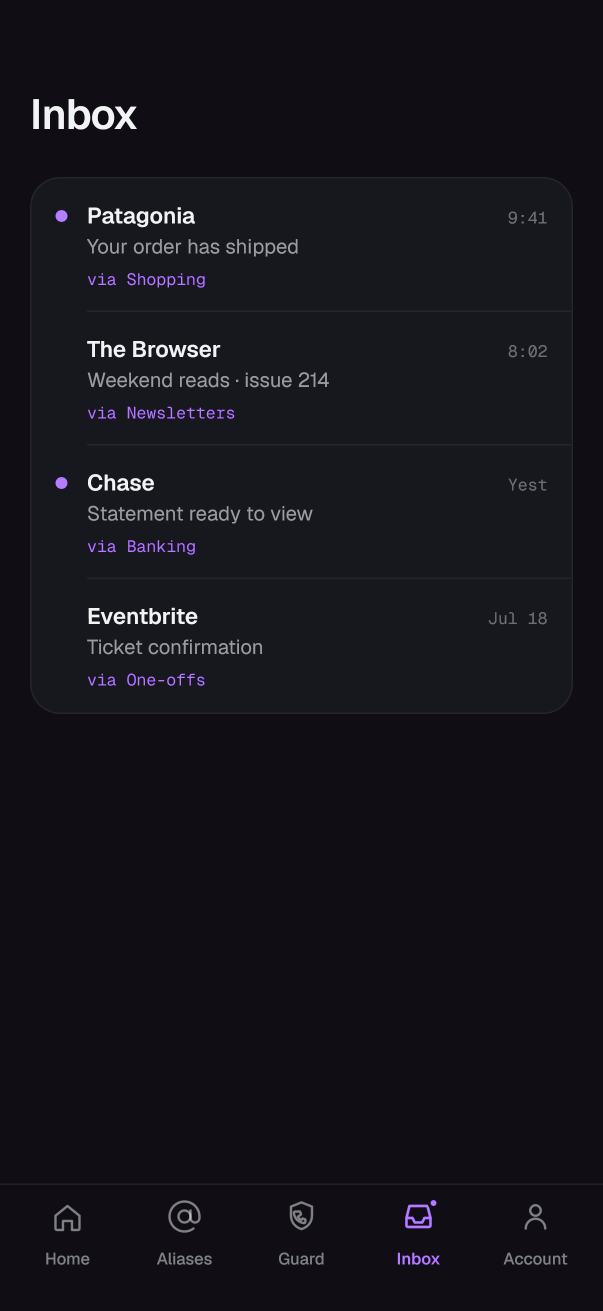Follow the "via One-offs" alias link
Screen dimensions: 603x1311
(146, 680)
